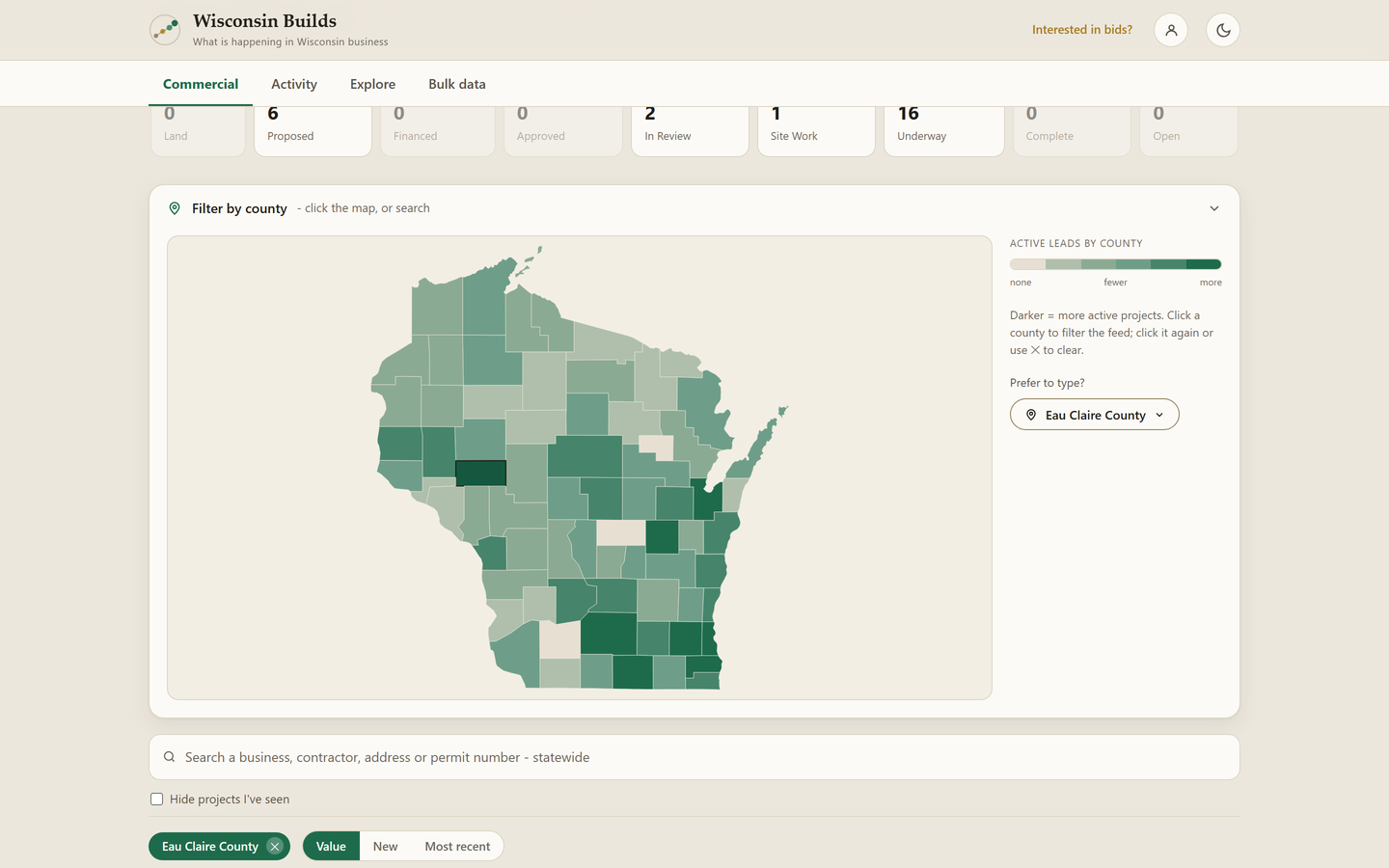Click the Wisconsin Builds title text
This screenshot has width=1389, height=868.
tap(264, 21)
